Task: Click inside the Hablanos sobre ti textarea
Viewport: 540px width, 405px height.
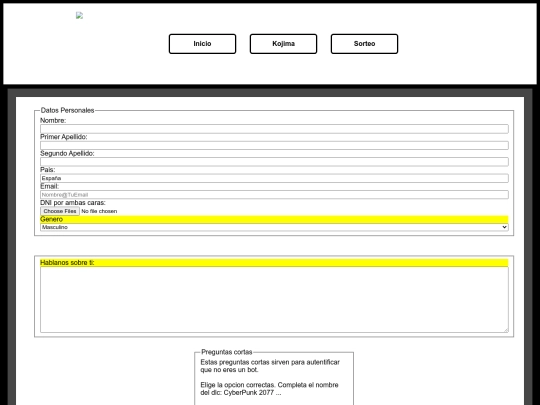Action: pos(274,300)
